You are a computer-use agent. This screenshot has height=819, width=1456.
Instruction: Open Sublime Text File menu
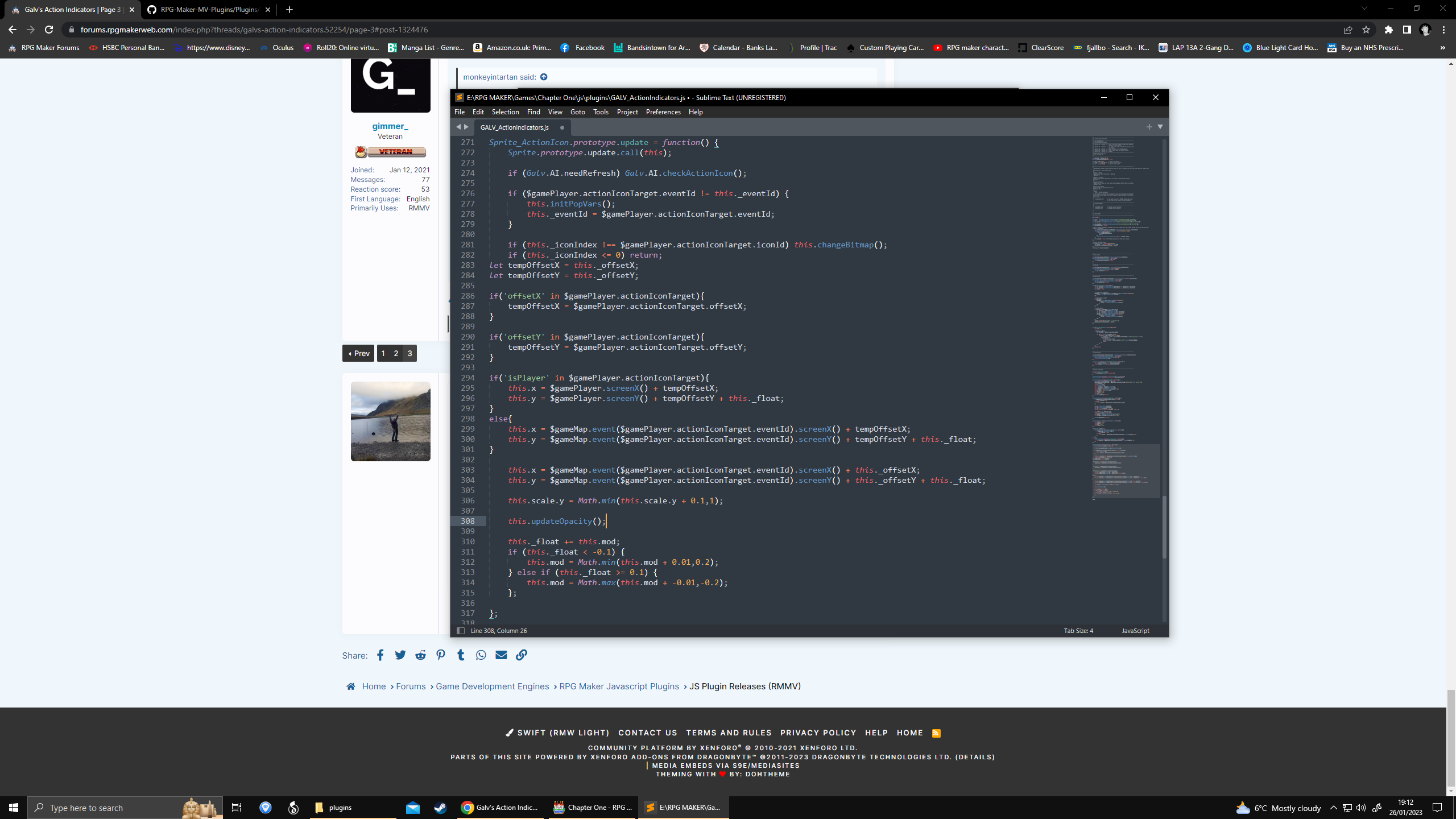click(460, 112)
